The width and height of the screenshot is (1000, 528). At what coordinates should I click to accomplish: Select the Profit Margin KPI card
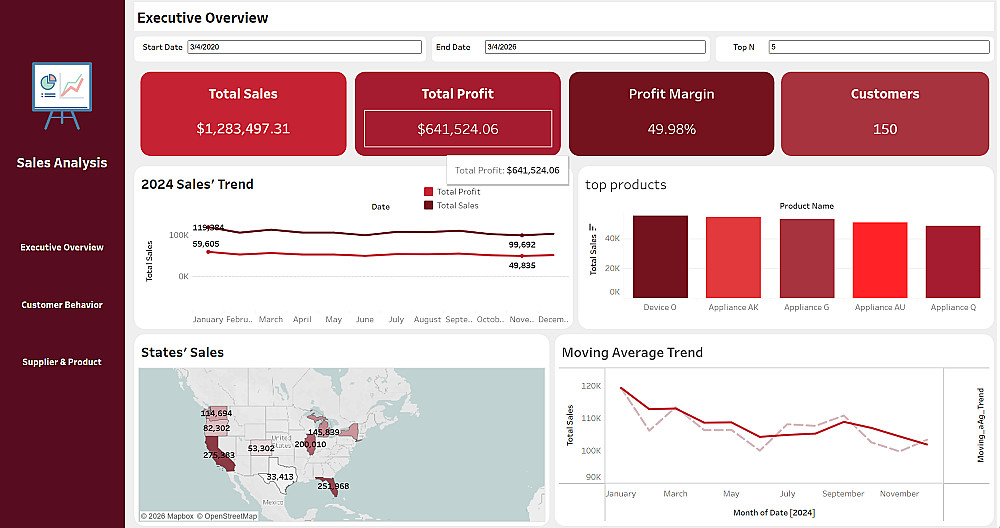(671, 113)
